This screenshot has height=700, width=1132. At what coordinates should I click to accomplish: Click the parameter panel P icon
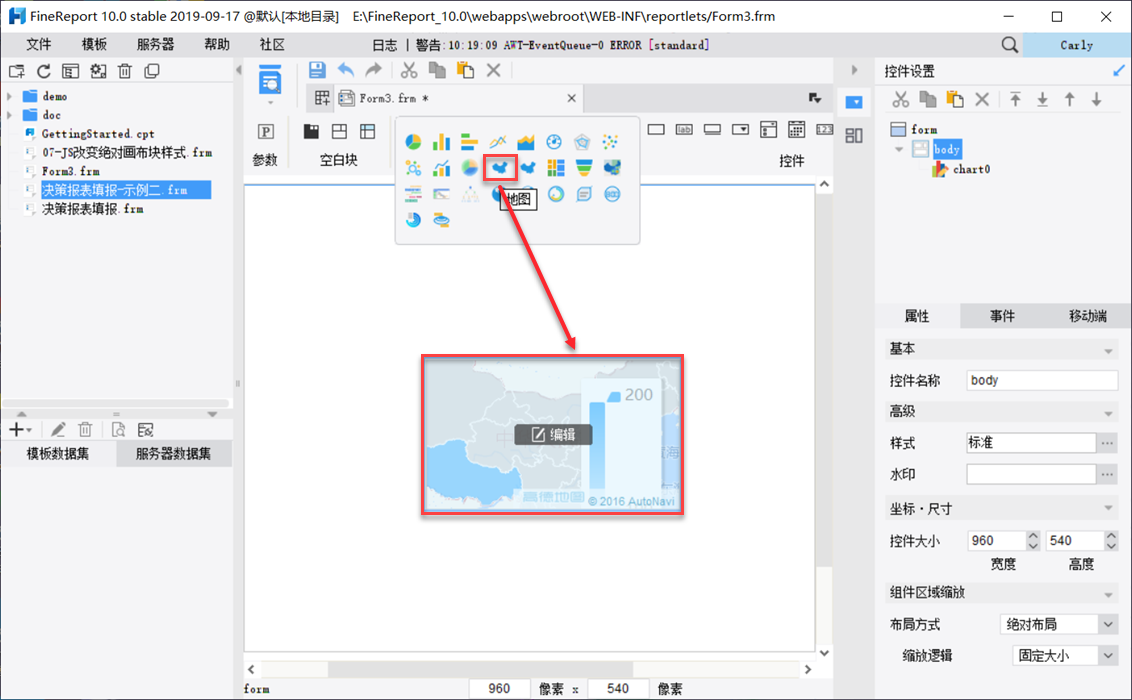point(265,132)
